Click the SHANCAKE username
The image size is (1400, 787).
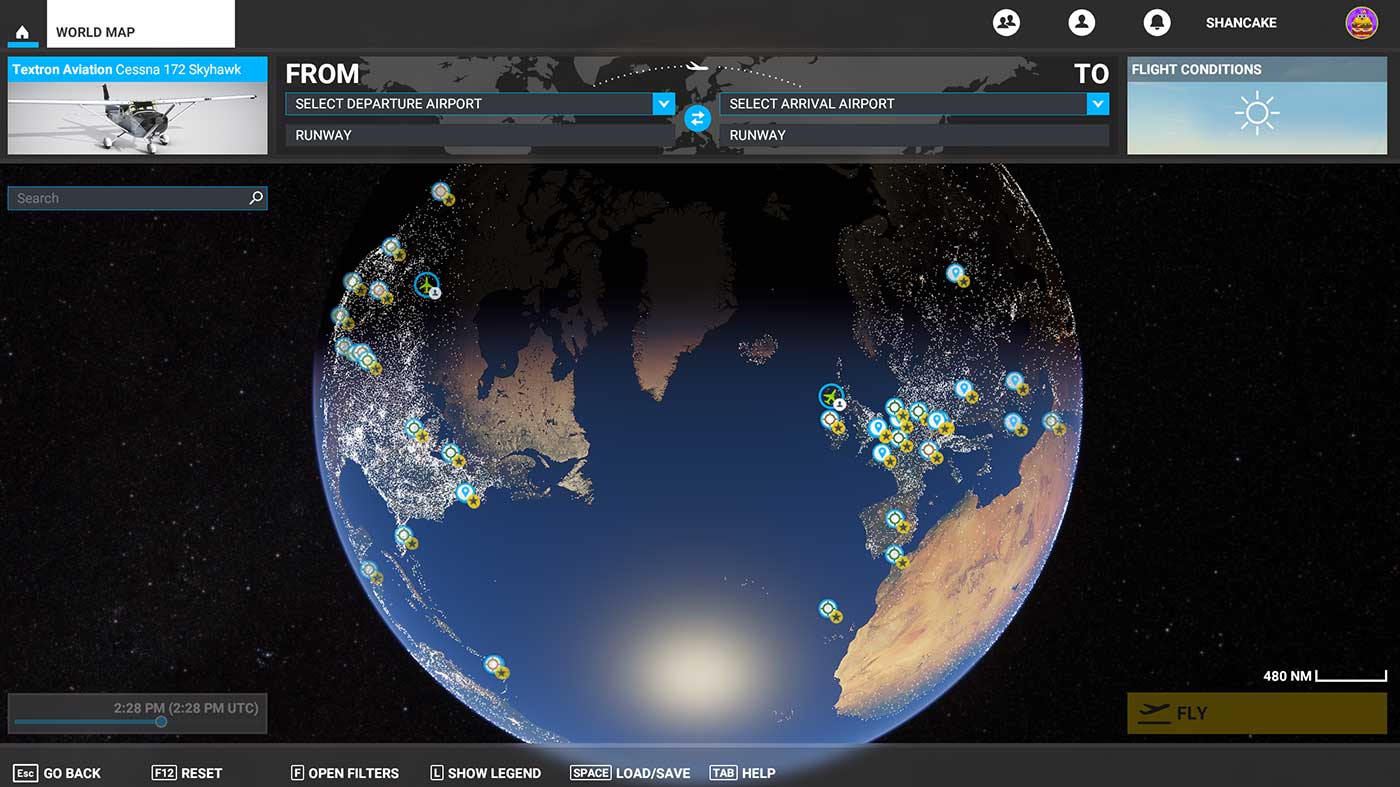[x=1241, y=23]
